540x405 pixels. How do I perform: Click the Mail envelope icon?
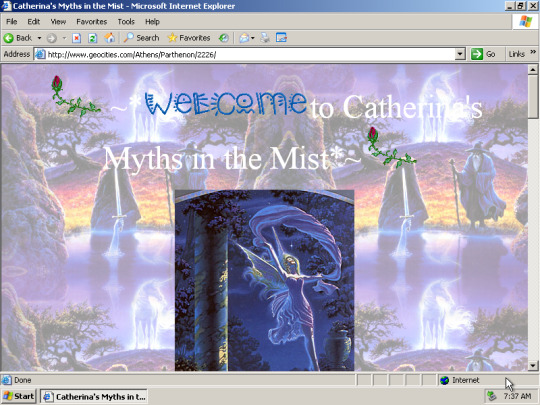pos(244,38)
